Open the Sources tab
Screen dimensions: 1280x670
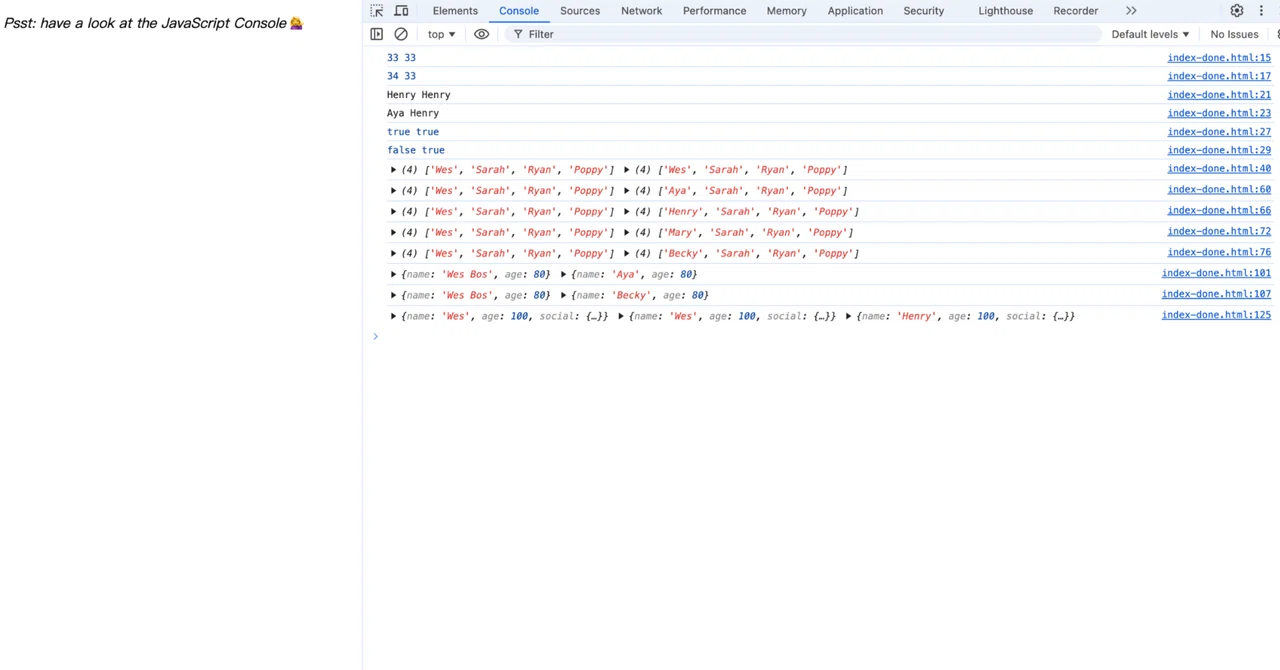(580, 11)
